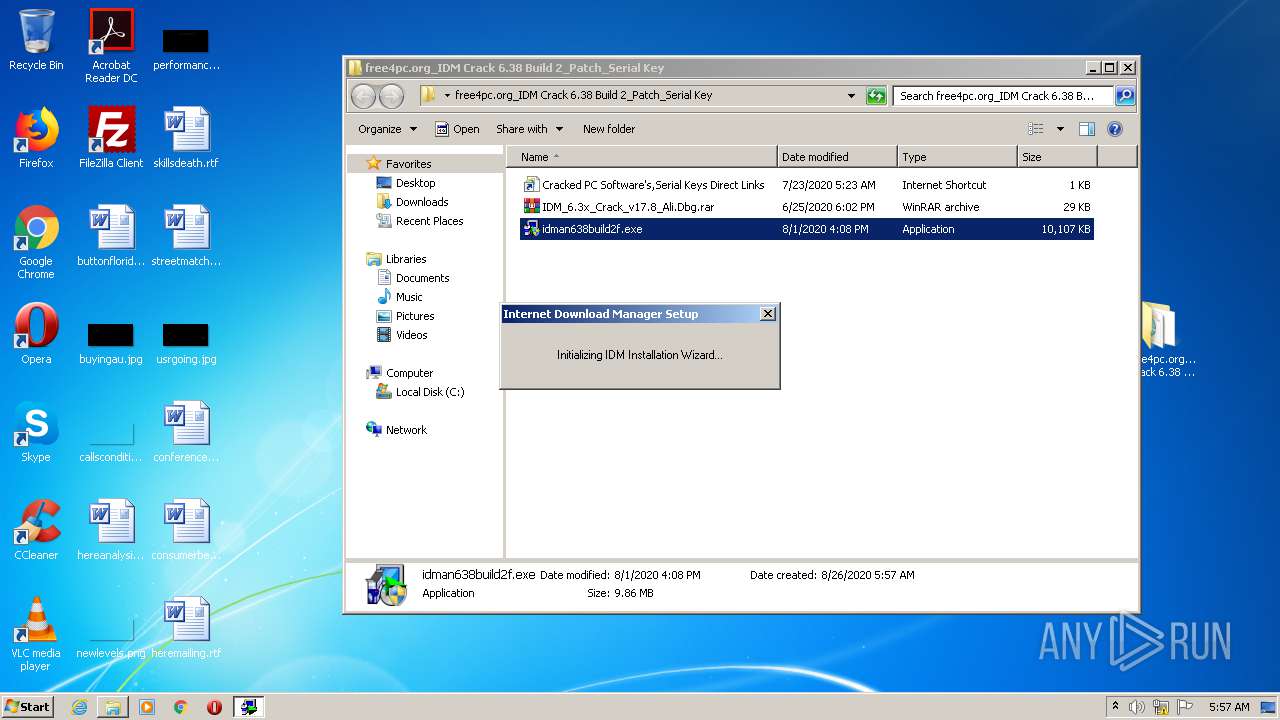Click Explorer Back navigation button
The image size is (1280, 720).
click(x=363, y=96)
